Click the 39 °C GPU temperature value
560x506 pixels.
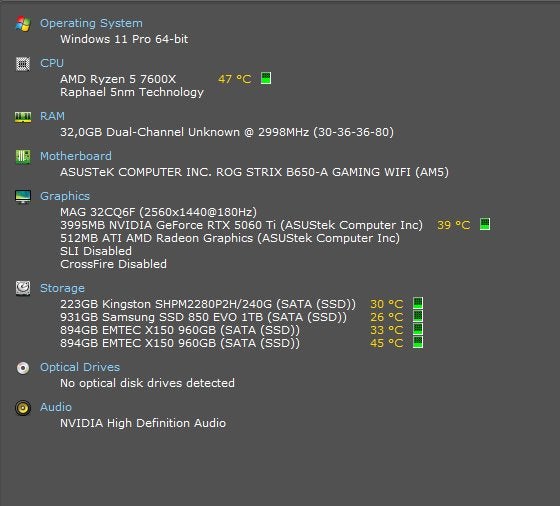coord(454,225)
